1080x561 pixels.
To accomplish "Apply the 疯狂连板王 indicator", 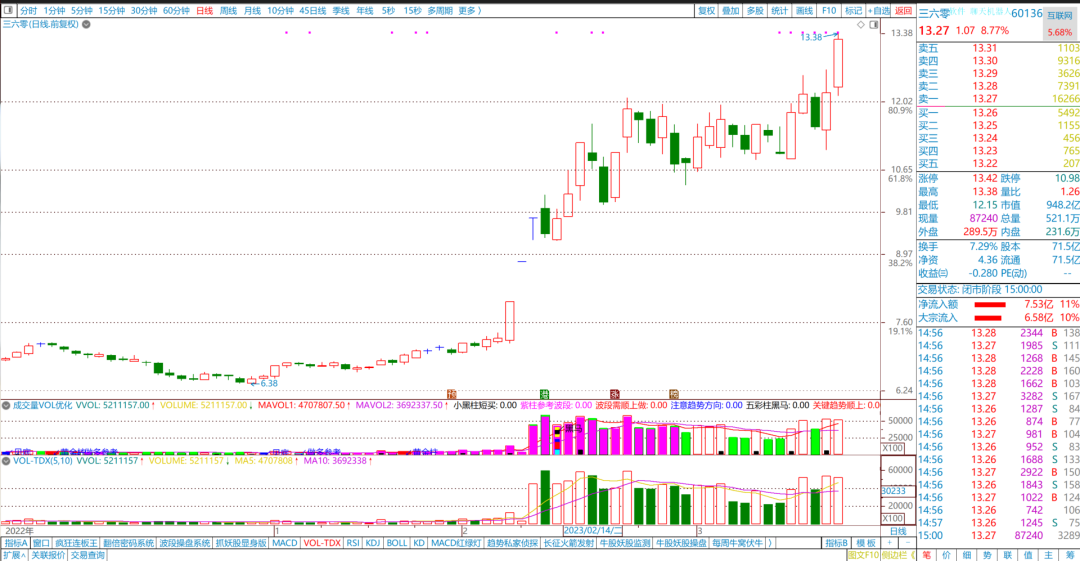I will [x=76, y=543].
